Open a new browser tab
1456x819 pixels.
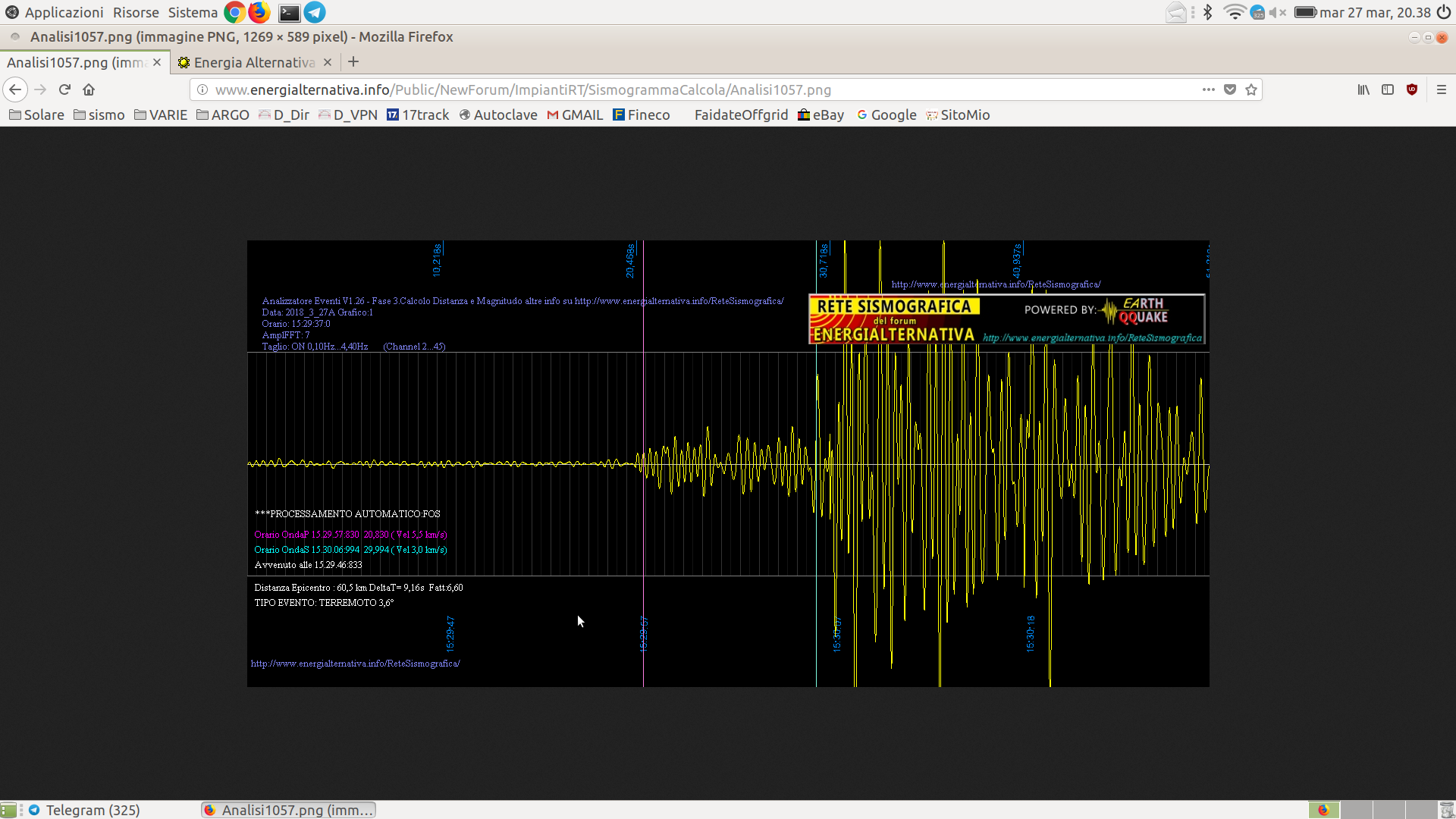[x=353, y=62]
